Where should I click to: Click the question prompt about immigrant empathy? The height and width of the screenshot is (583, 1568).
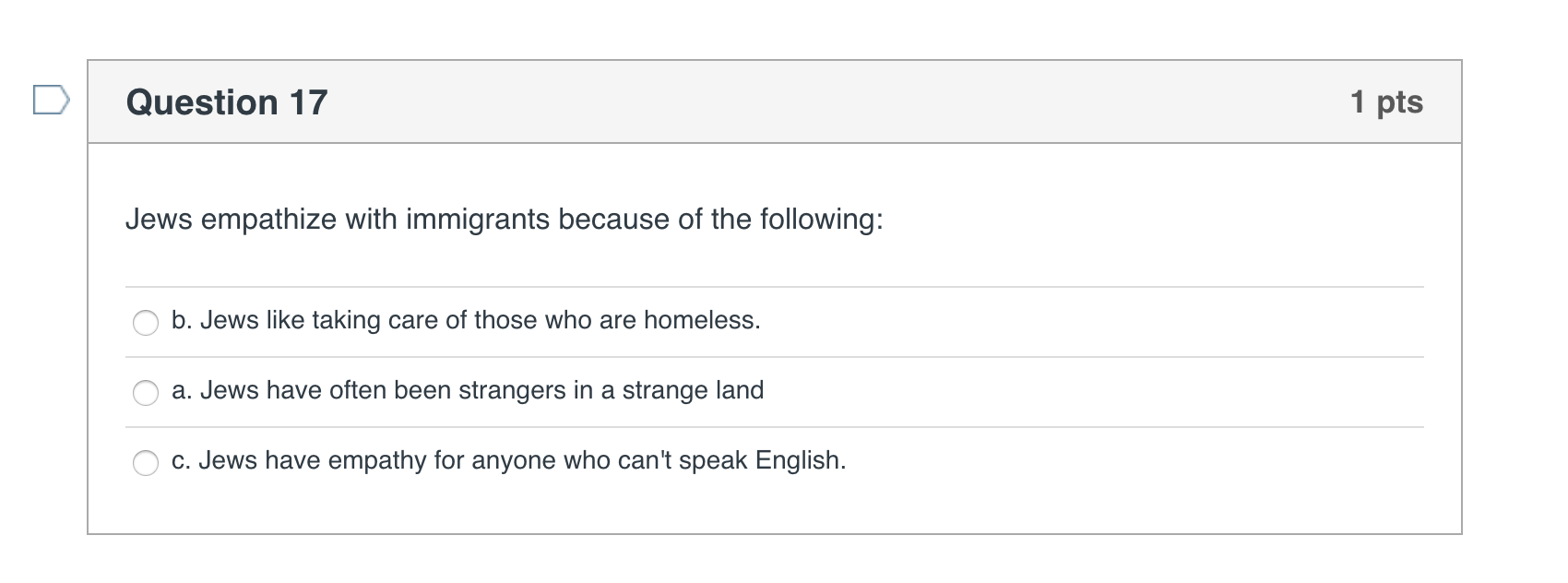[505, 219]
